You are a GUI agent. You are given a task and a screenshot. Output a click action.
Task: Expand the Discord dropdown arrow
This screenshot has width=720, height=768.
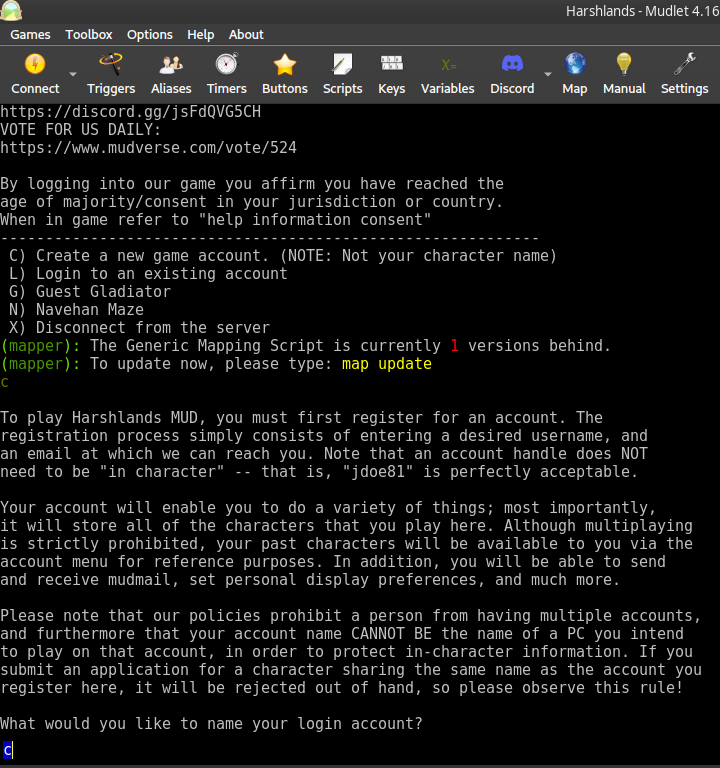pos(547,74)
